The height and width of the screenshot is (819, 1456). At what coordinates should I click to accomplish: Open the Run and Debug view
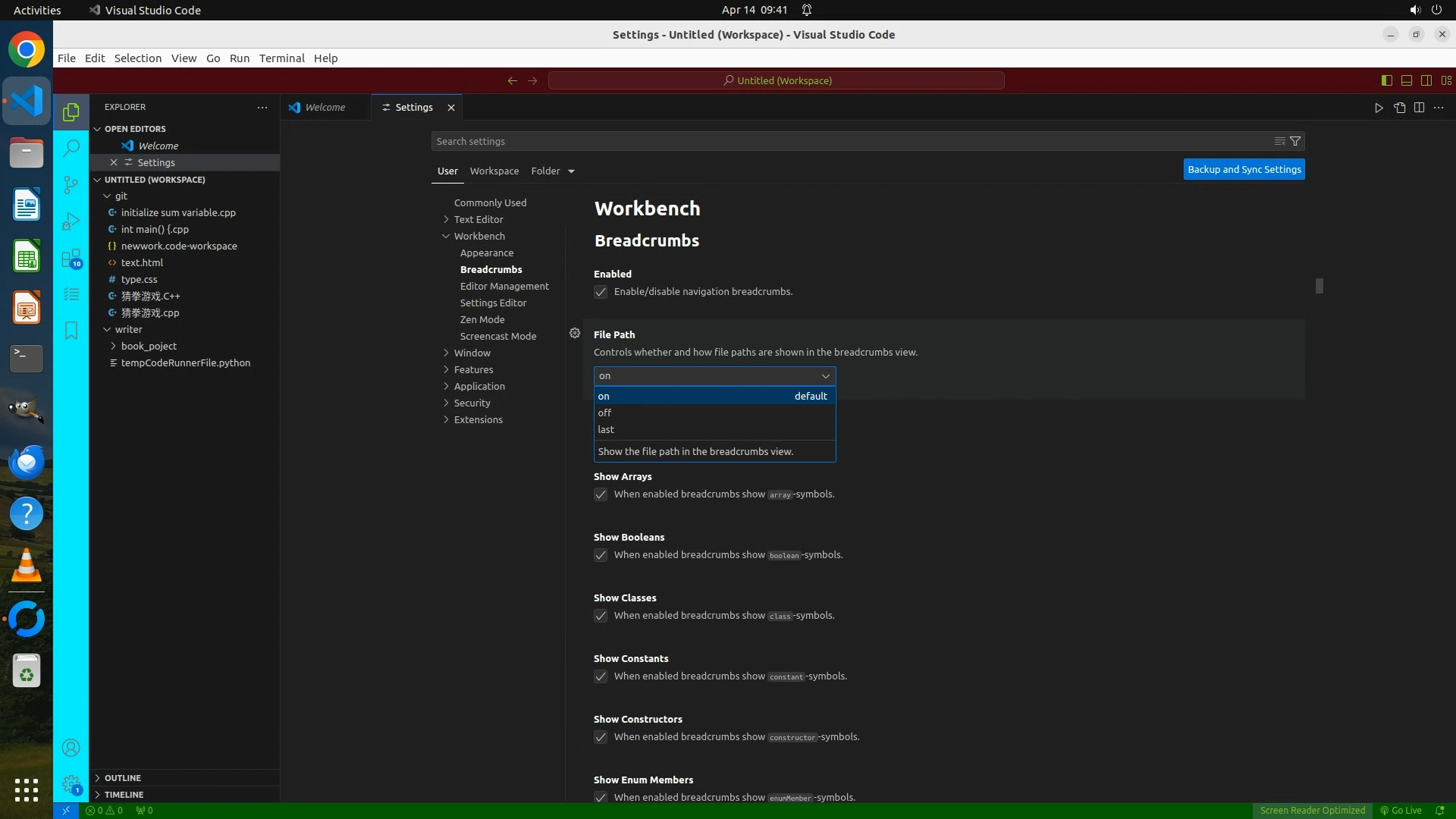71,221
